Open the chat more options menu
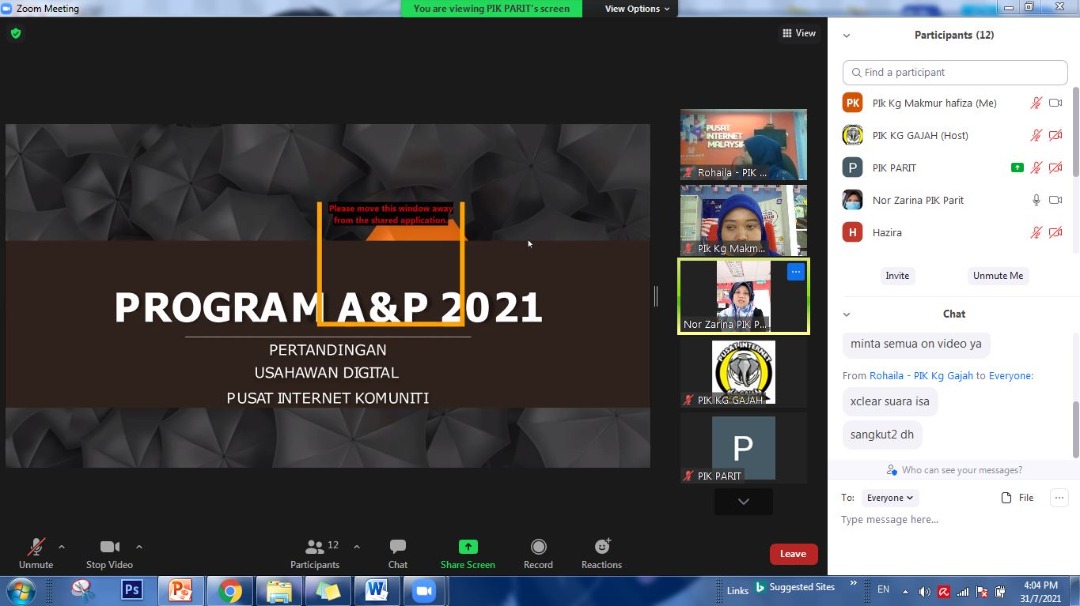This screenshot has width=1080, height=606. coord(1058,498)
